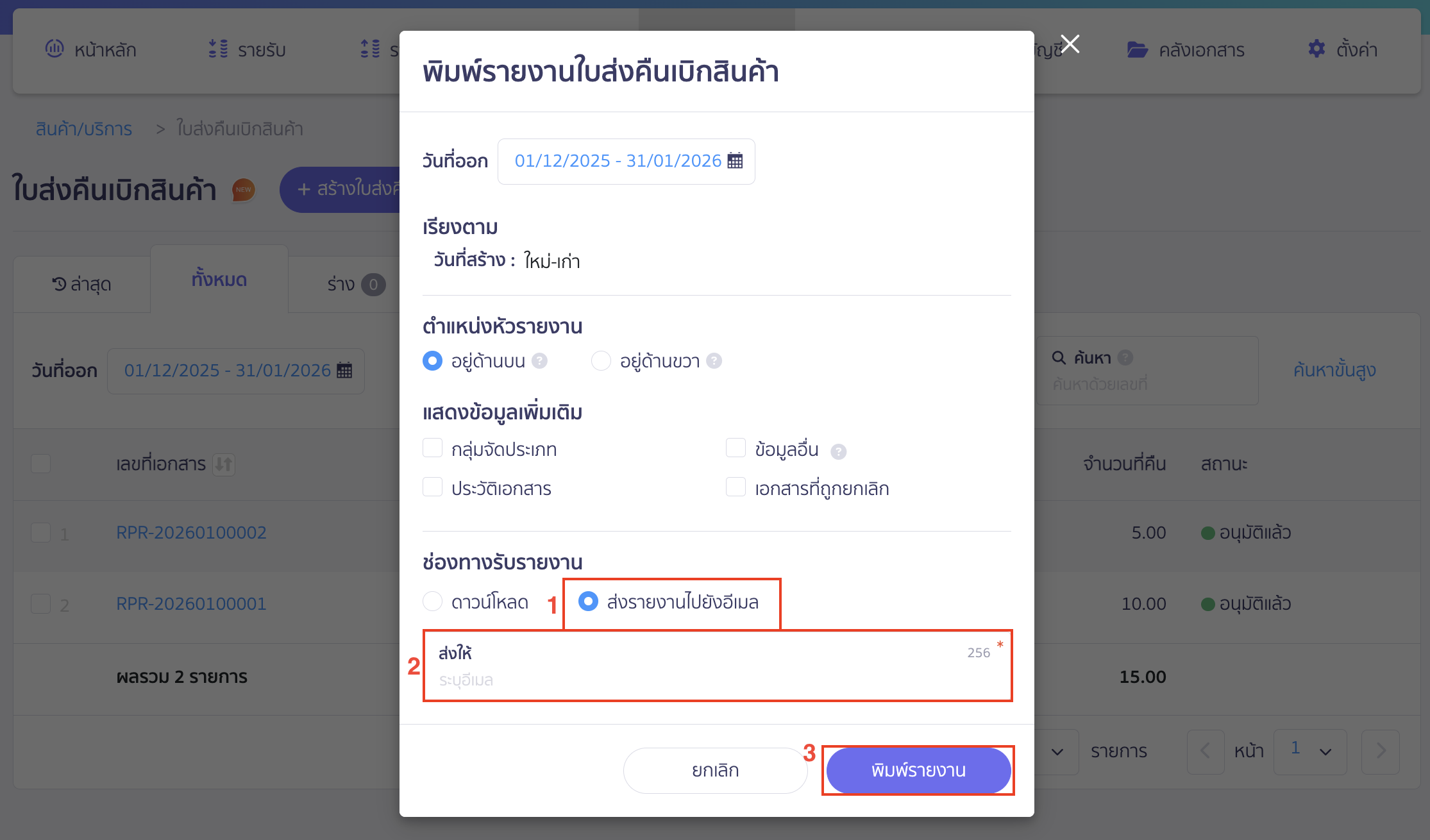This screenshot has height=840, width=1430.
Task: Click the calendar icon in the modal's วันที่ออก field
Action: (736, 161)
